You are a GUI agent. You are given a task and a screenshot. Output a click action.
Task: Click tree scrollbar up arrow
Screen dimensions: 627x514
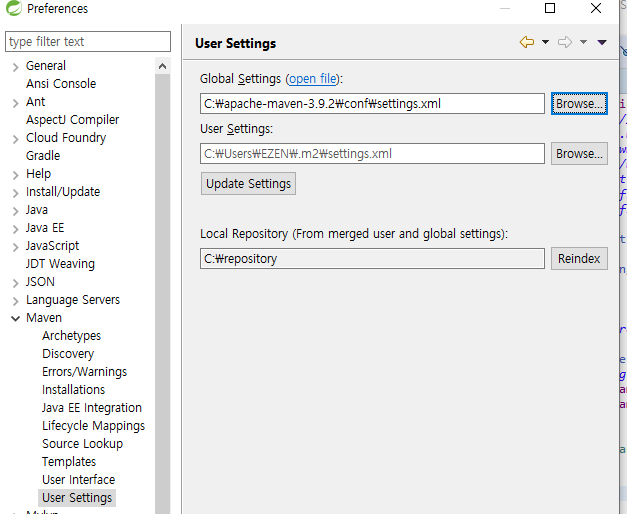[162, 66]
